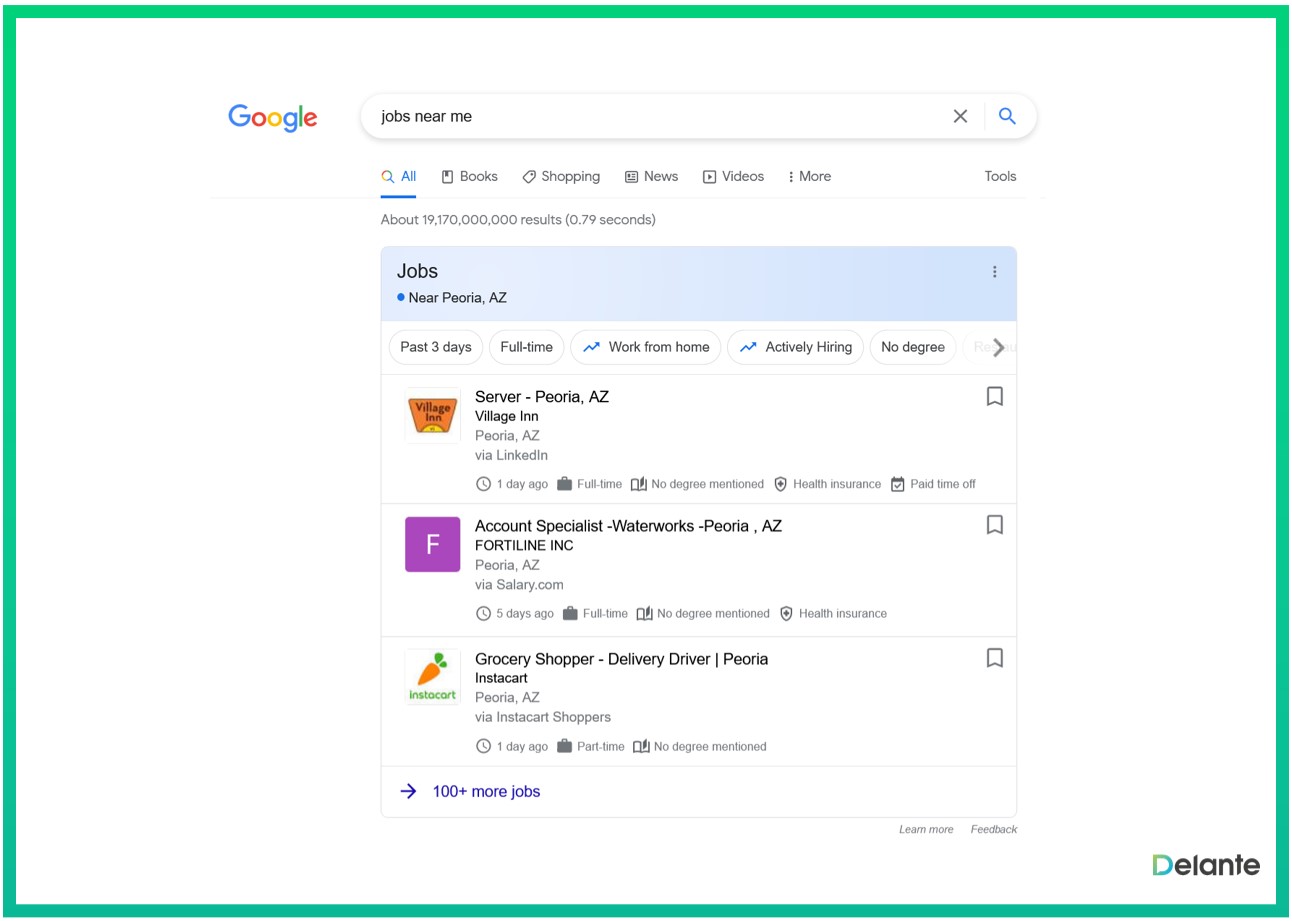Screen dimensions: 1292x921
Task: Click the arrow icon beside '100+ more jobs'
Action: pos(408,791)
